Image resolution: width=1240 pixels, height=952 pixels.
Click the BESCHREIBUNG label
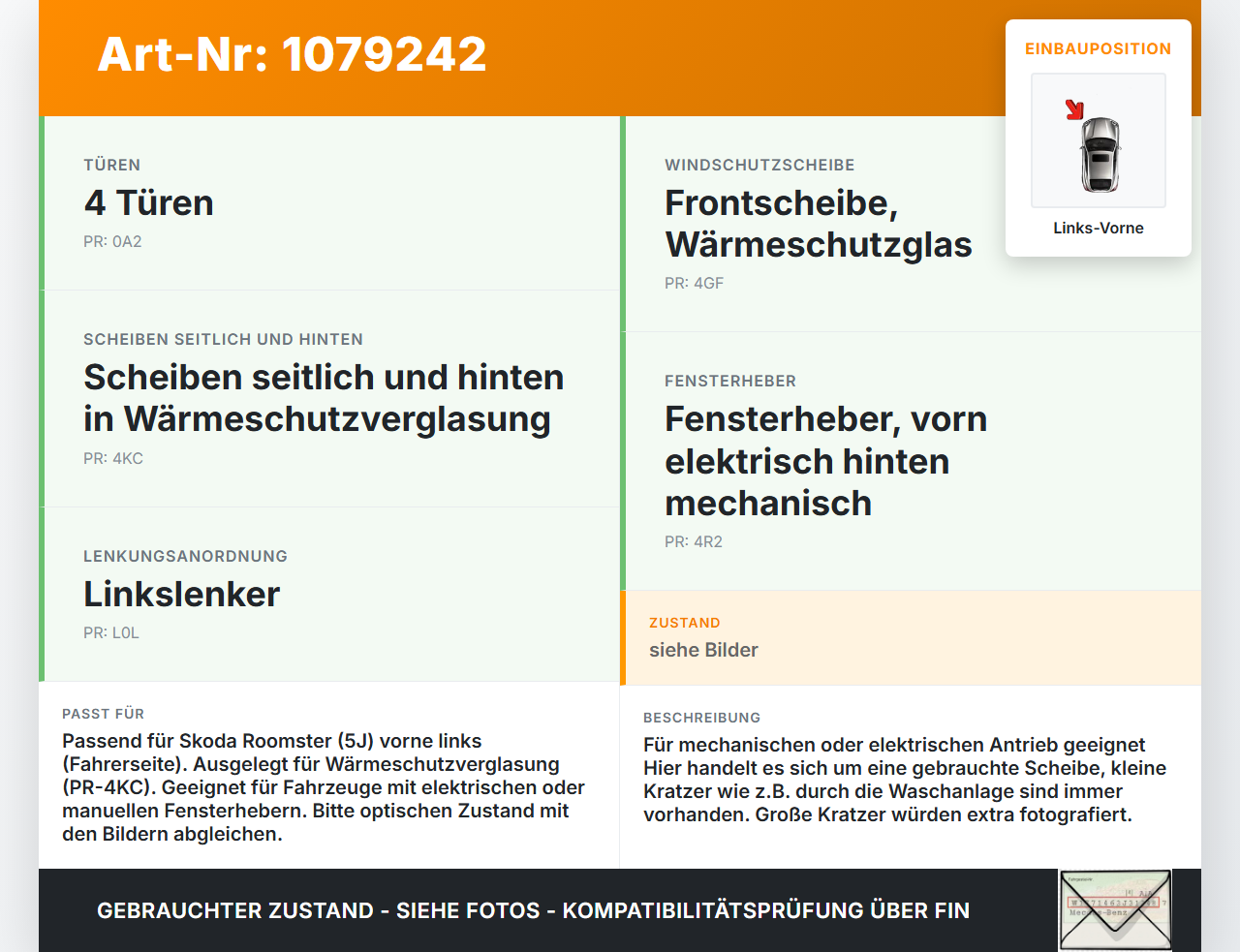[701, 718]
